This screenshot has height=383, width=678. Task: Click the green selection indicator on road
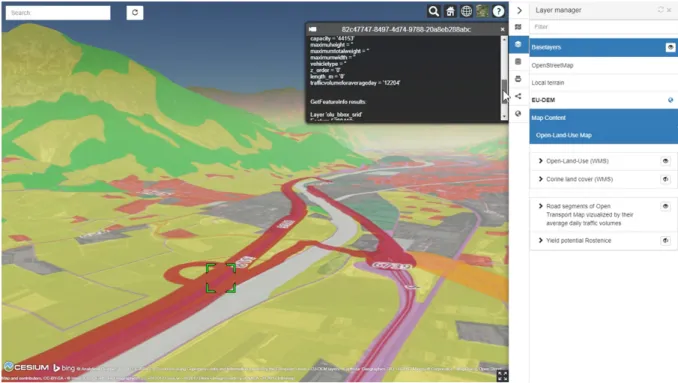pos(221,278)
